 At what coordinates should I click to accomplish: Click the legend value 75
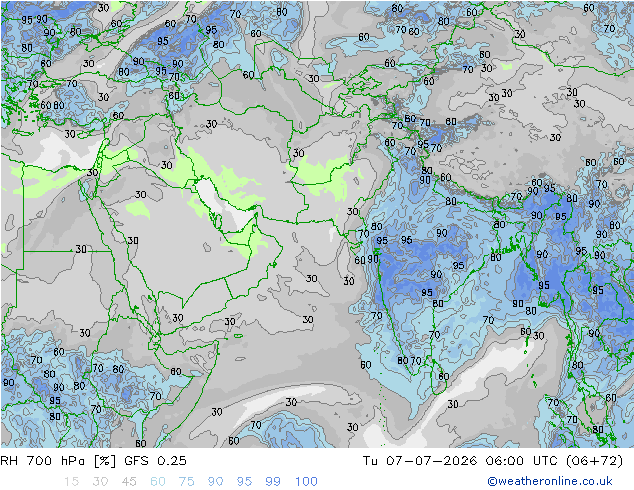186,482
